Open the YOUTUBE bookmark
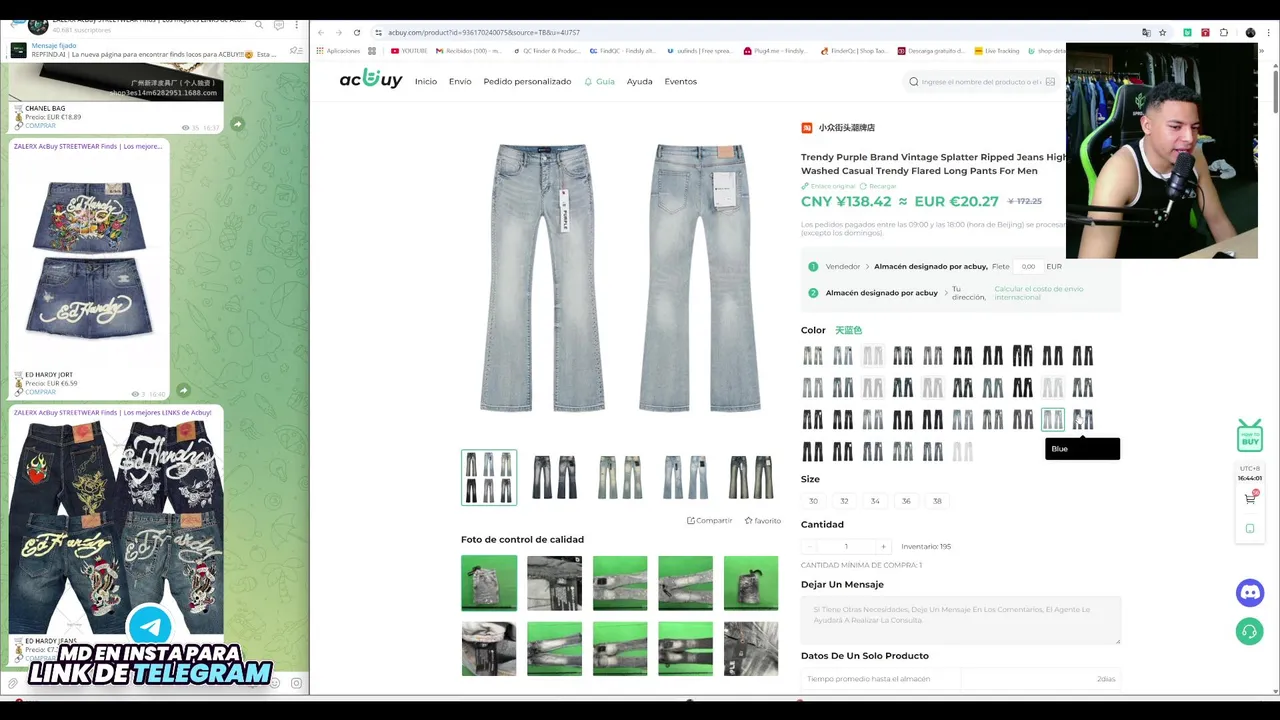 (x=409, y=51)
